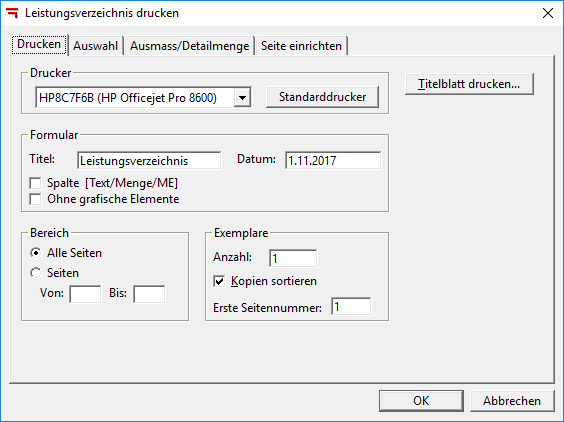Click the Anzahl copies field
Screen dimensions: 564x422
pyautogui.click(x=293, y=258)
